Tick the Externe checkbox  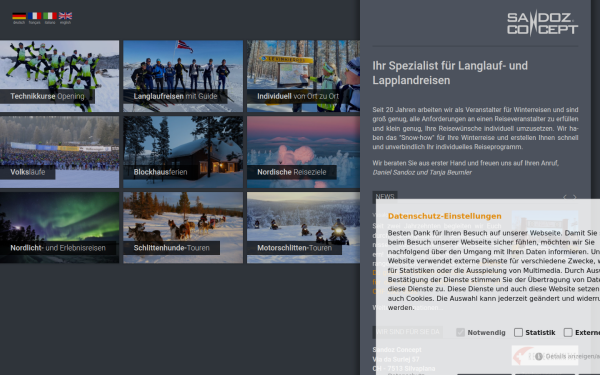pos(568,333)
